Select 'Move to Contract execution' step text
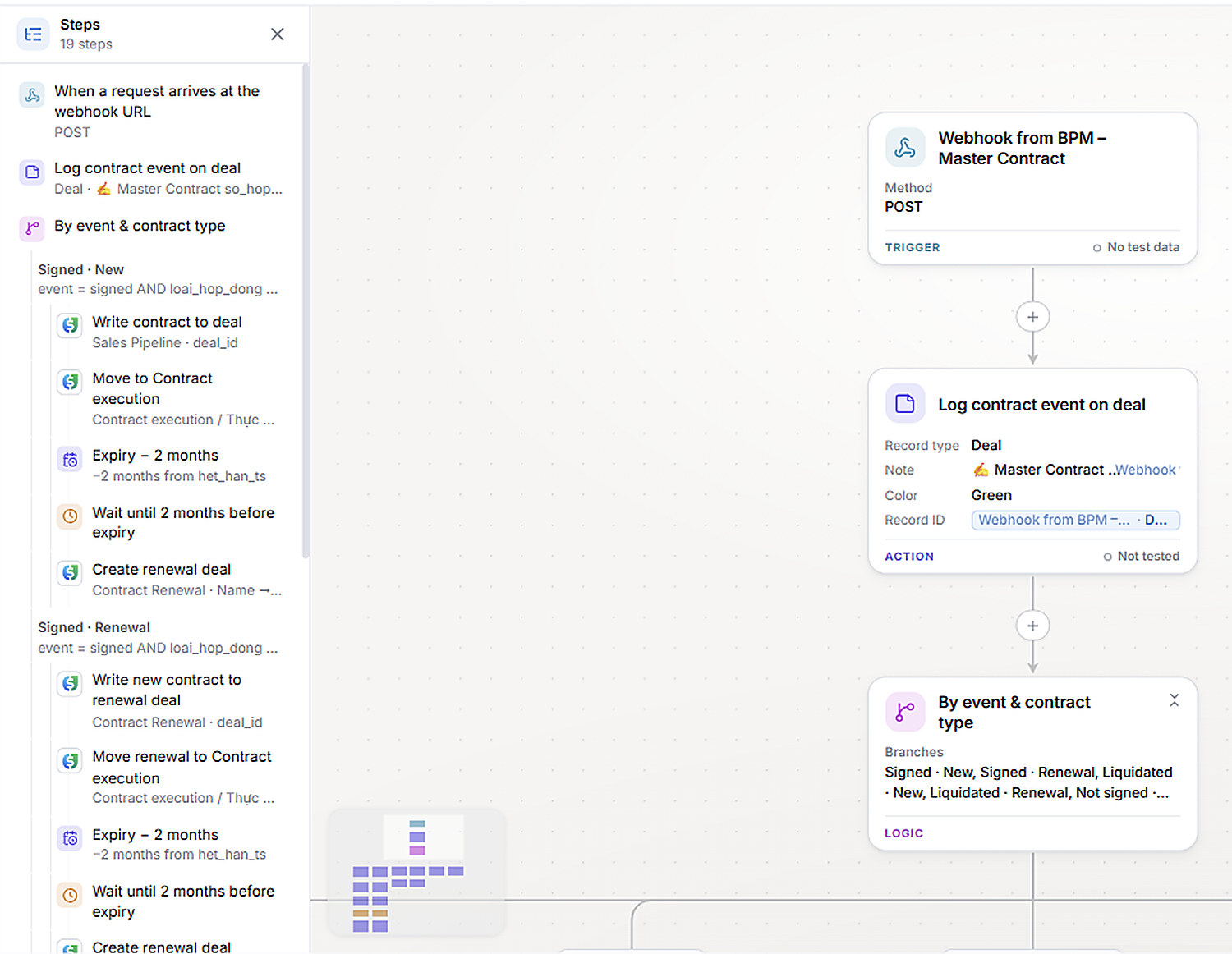The height and width of the screenshot is (954, 1232). point(152,388)
